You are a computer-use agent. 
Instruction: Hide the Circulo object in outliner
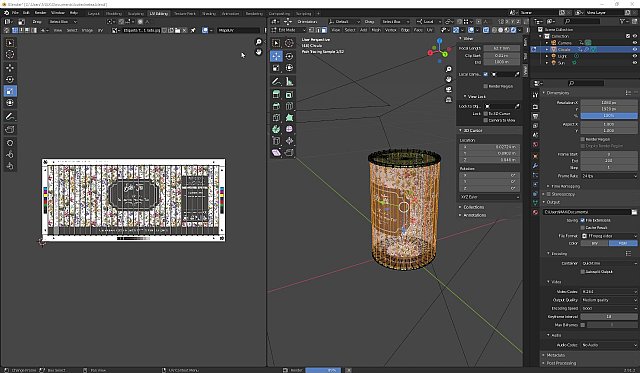point(634,49)
